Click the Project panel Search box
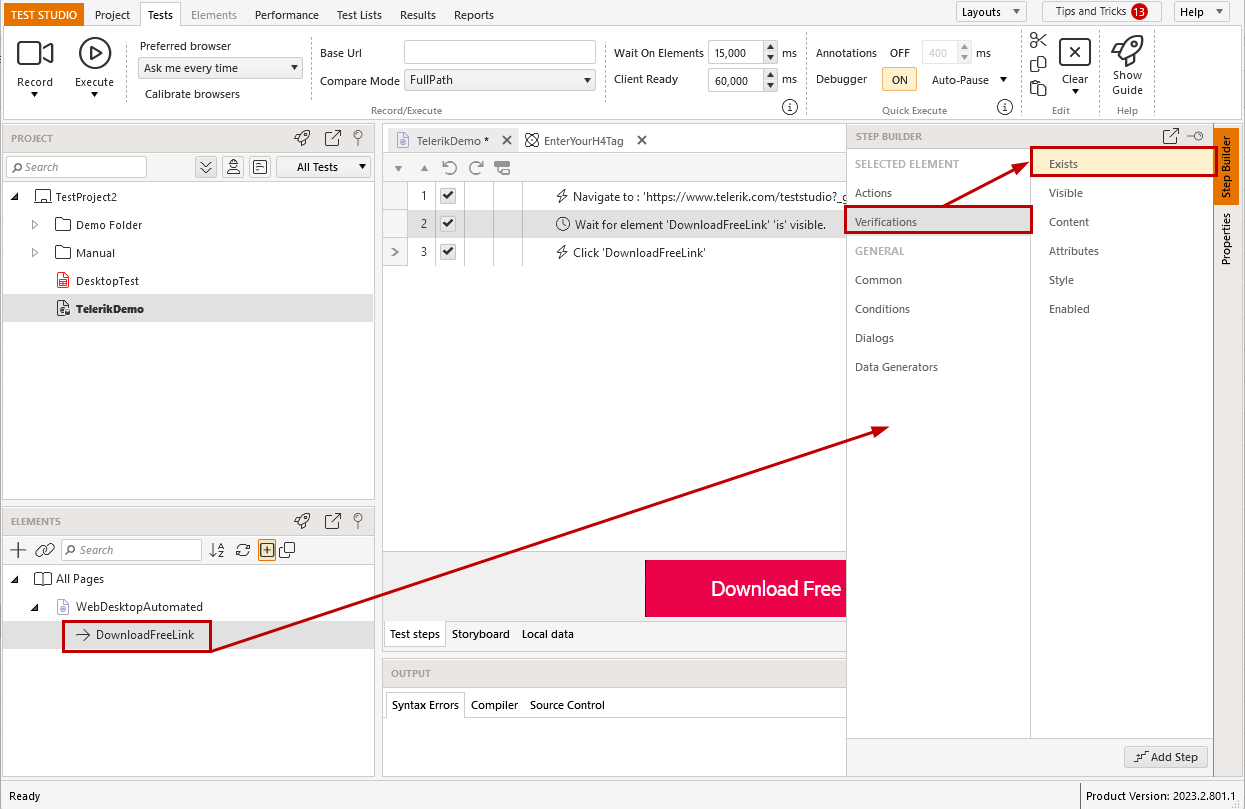The width and height of the screenshot is (1245, 809). (77, 167)
